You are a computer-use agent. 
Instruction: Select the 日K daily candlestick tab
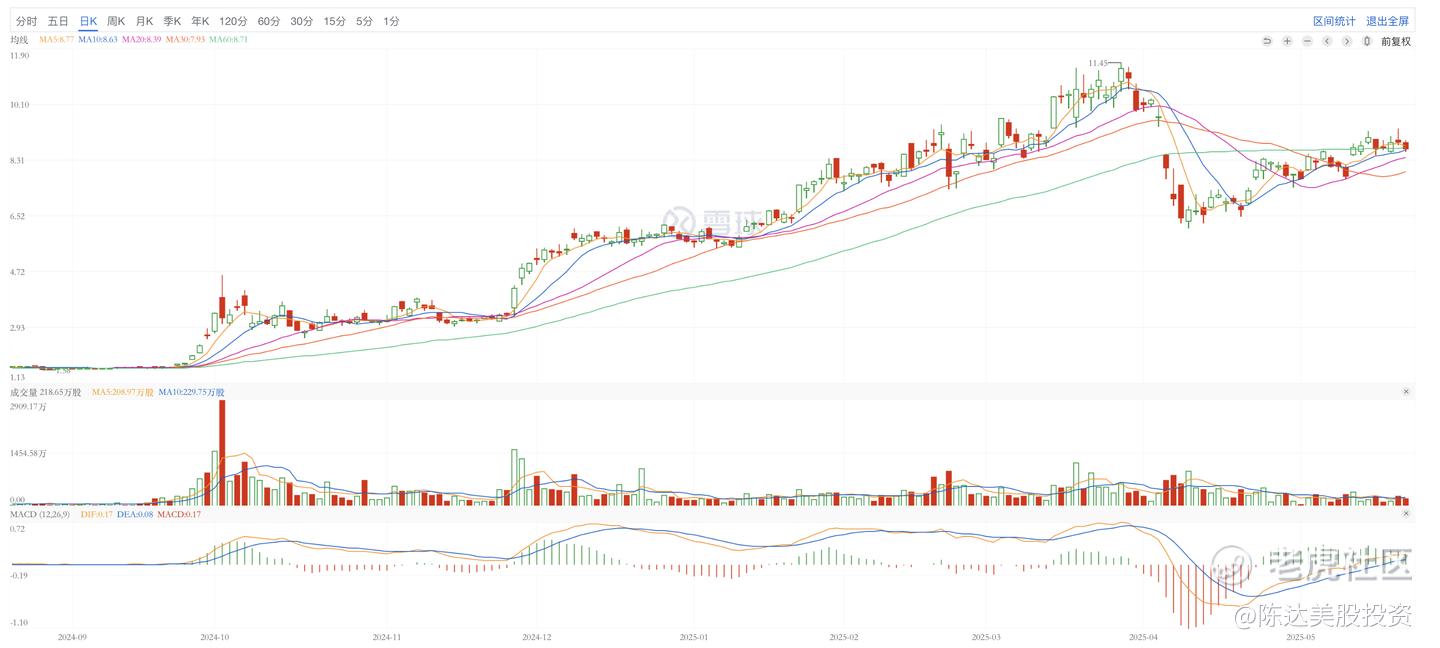88,21
